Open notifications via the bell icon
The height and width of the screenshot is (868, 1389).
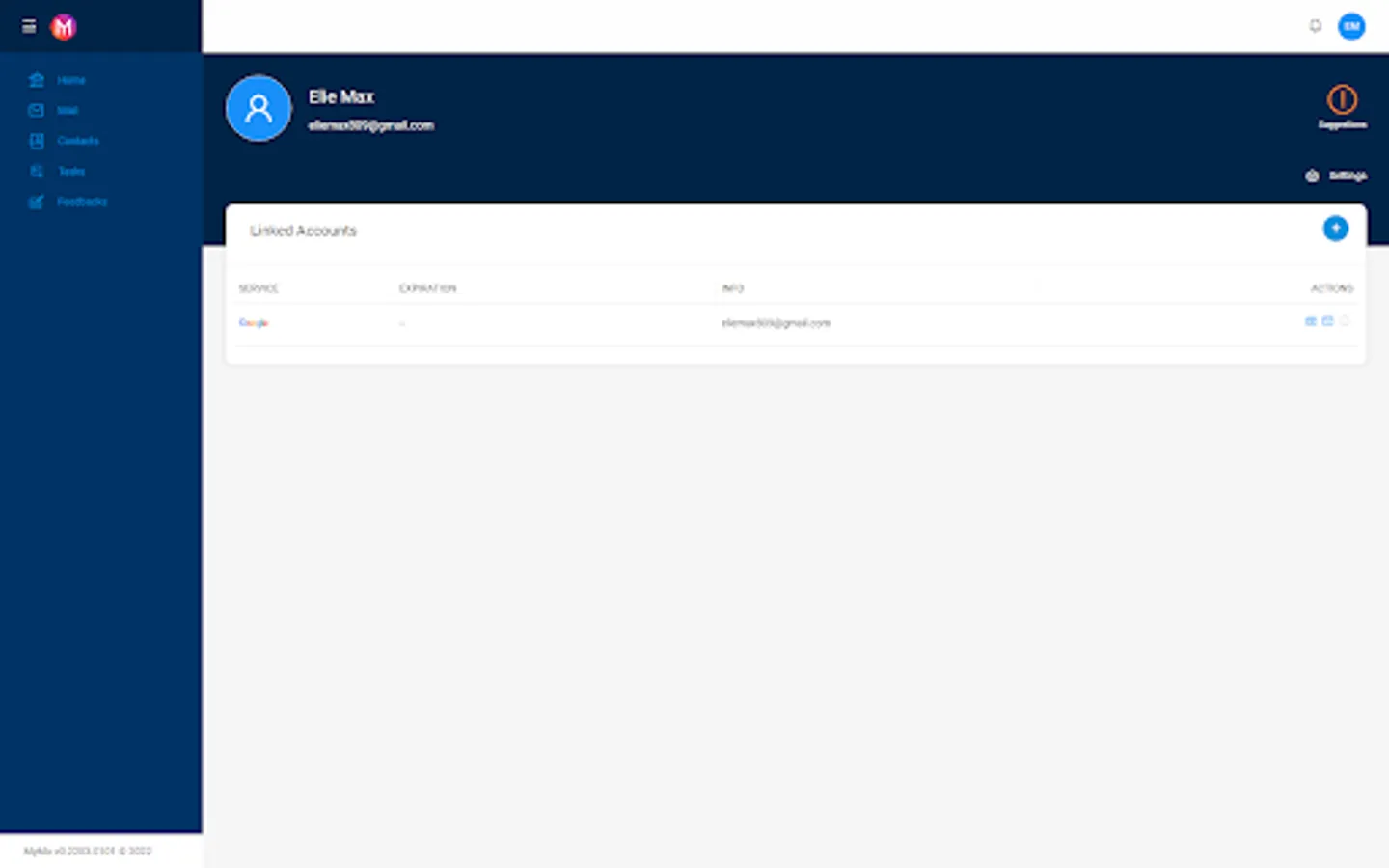pyautogui.click(x=1315, y=26)
